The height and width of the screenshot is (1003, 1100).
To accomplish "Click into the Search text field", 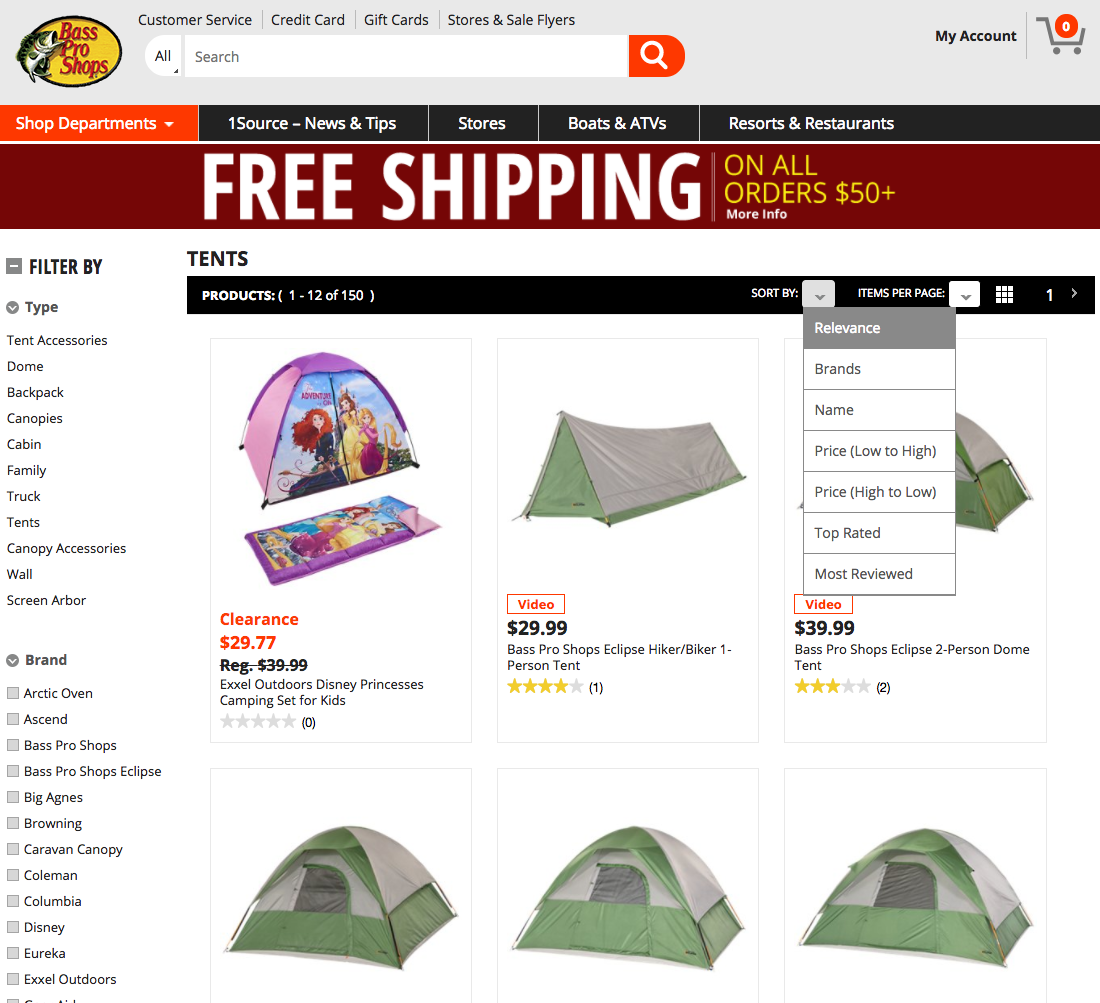I will coord(405,56).
